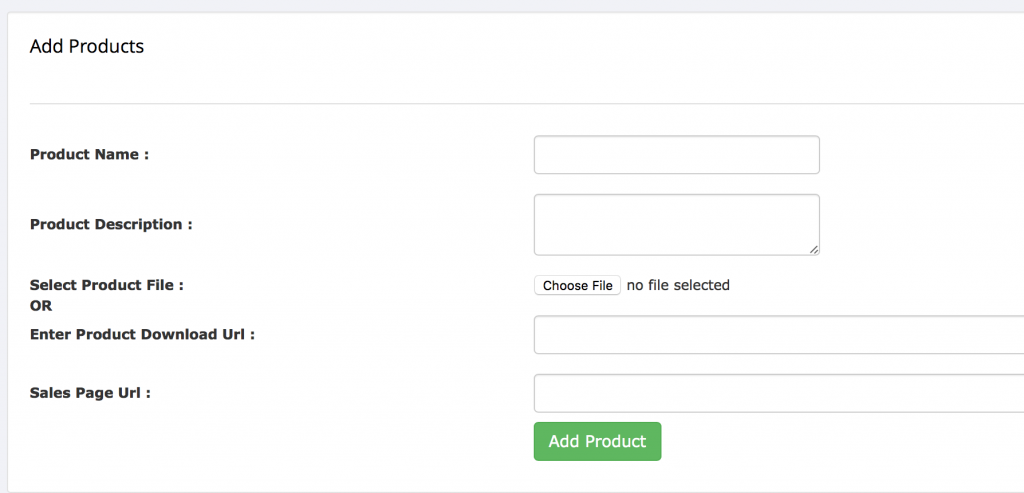Click the 'Select Product File :' label
Viewport: 1024px width, 493px height.
pyautogui.click(x=107, y=285)
